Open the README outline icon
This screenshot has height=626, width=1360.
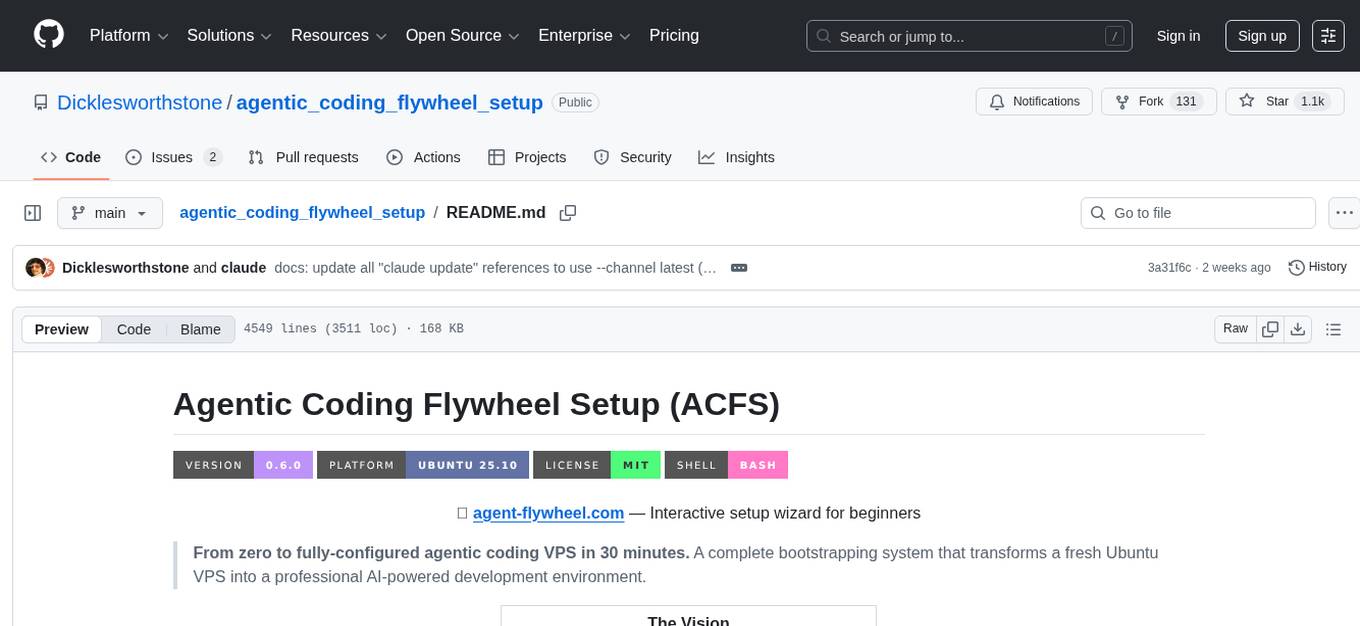pyautogui.click(x=1334, y=328)
